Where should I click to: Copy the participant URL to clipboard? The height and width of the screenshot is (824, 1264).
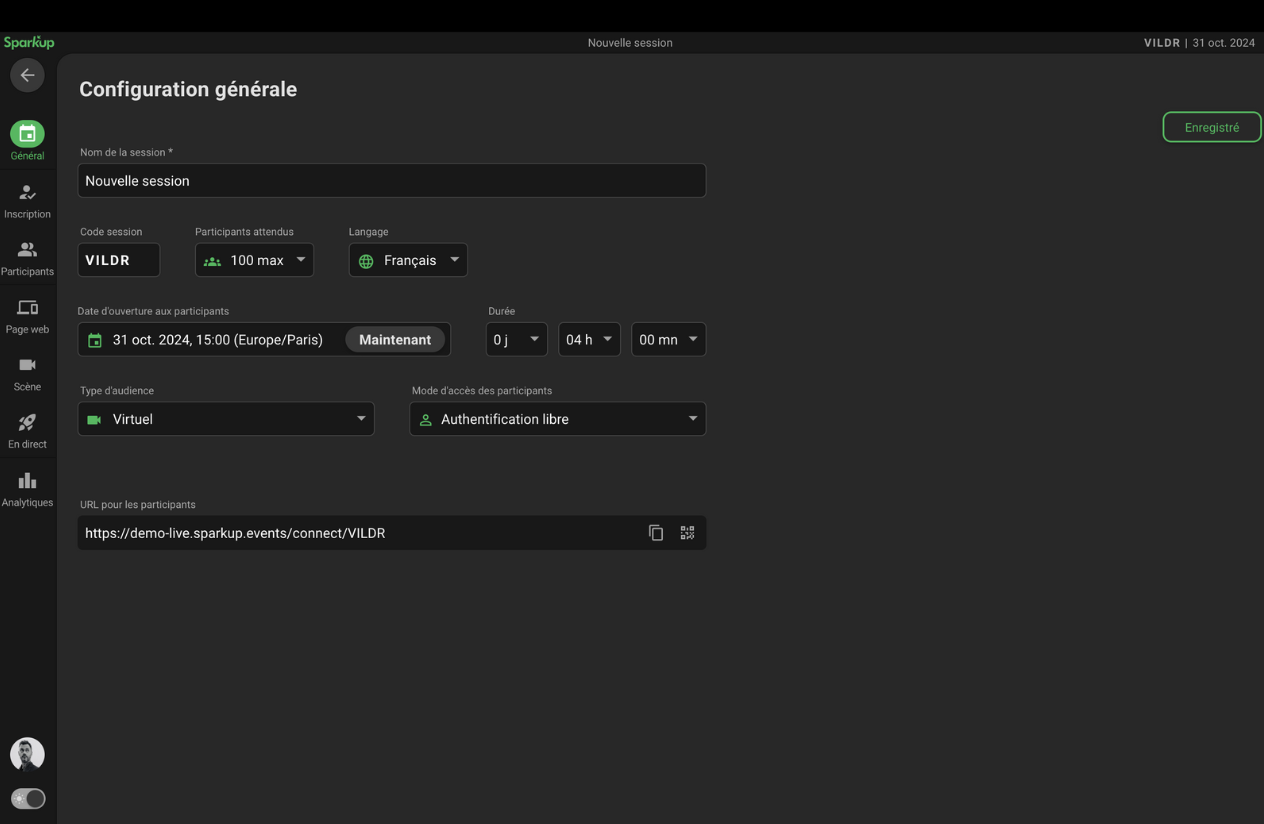point(656,533)
